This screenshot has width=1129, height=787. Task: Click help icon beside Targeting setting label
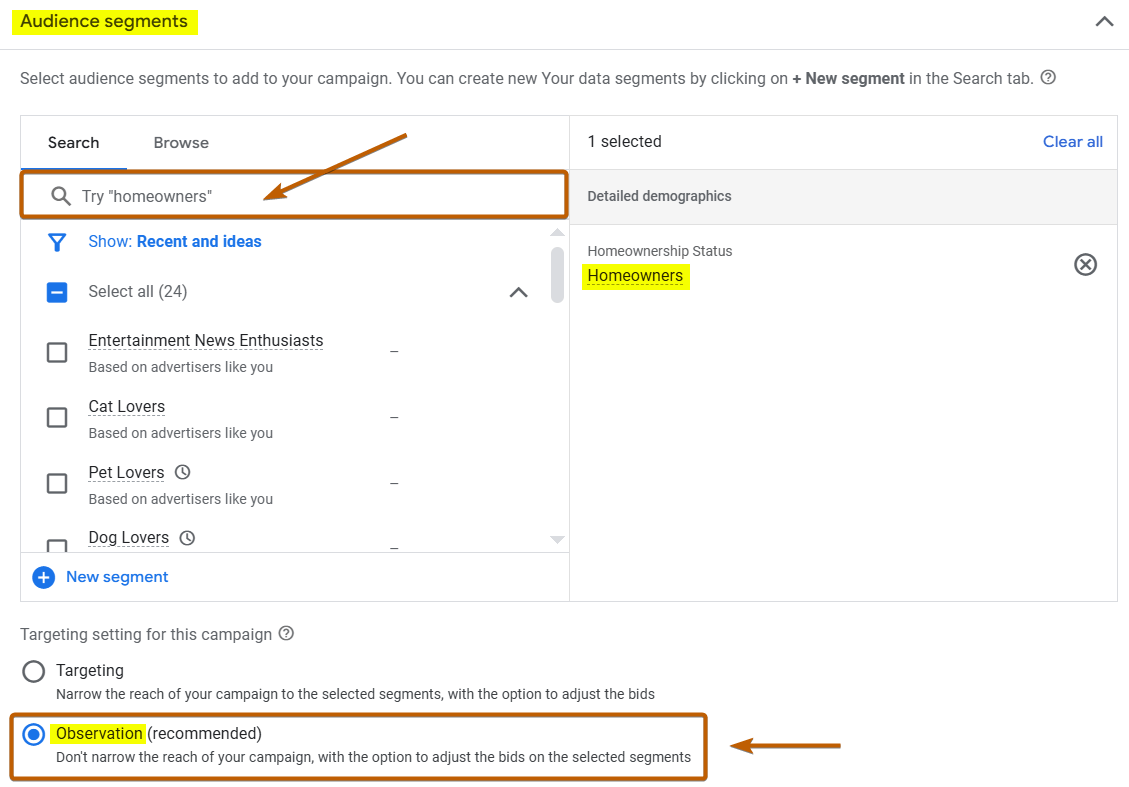pos(286,633)
